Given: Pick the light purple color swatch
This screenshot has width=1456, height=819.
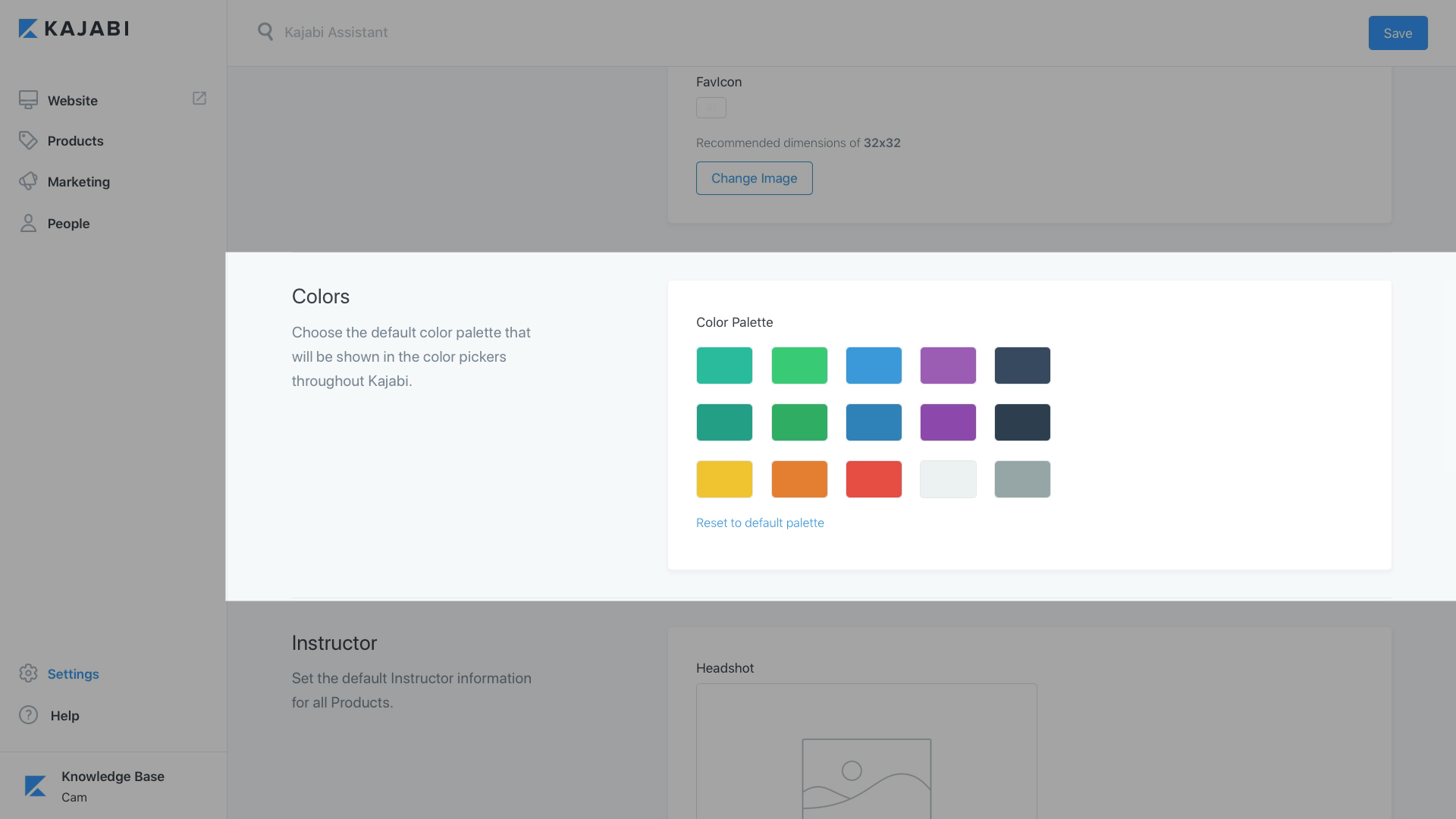Looking at the screenshot, I should (x=948, y=366).
